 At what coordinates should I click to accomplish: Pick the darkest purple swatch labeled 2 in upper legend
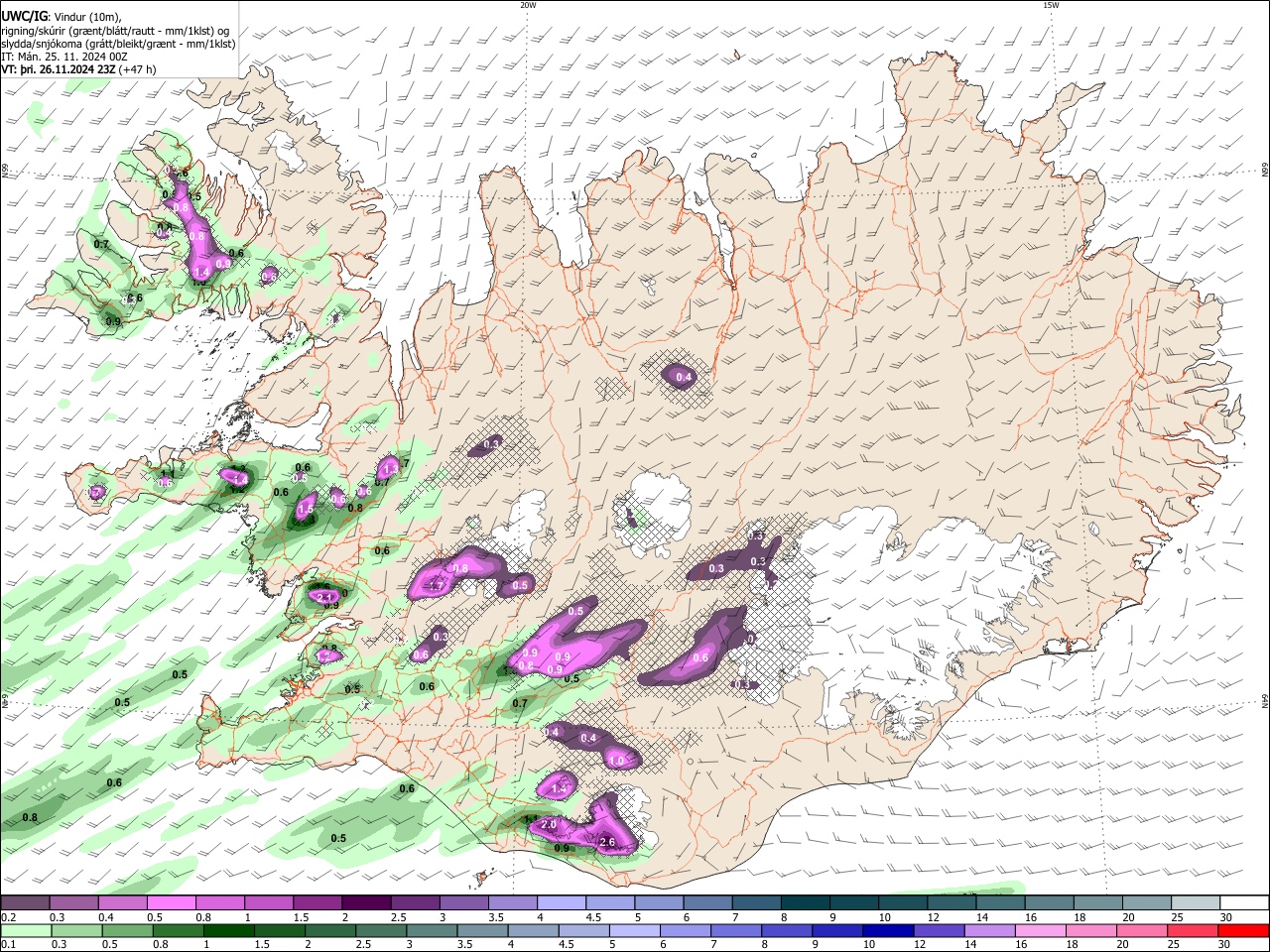pyautogui.click(x=365, y=903)
